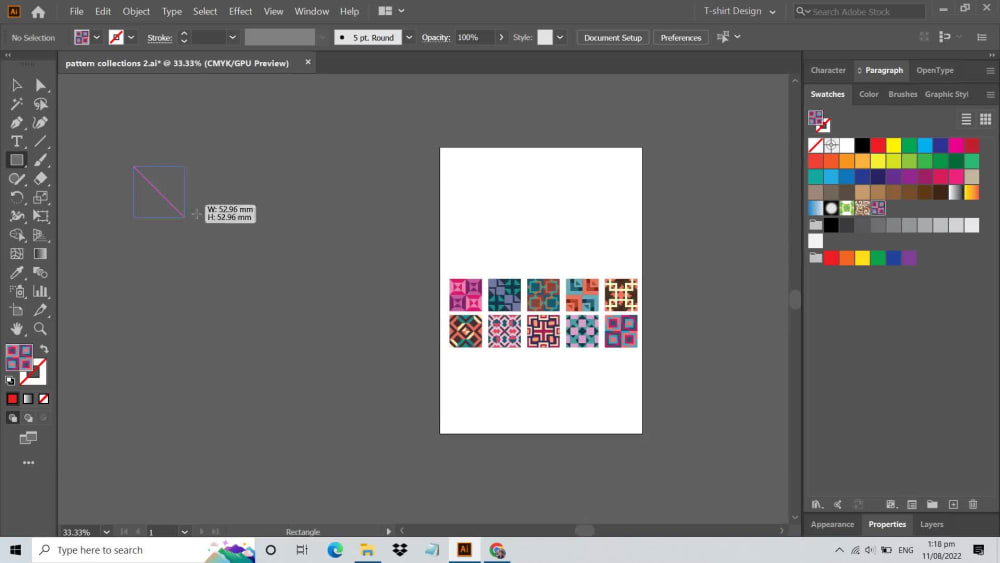The image size is (1000, 563).
Task: Switch swatches to list view
Action: coord(966,119)
